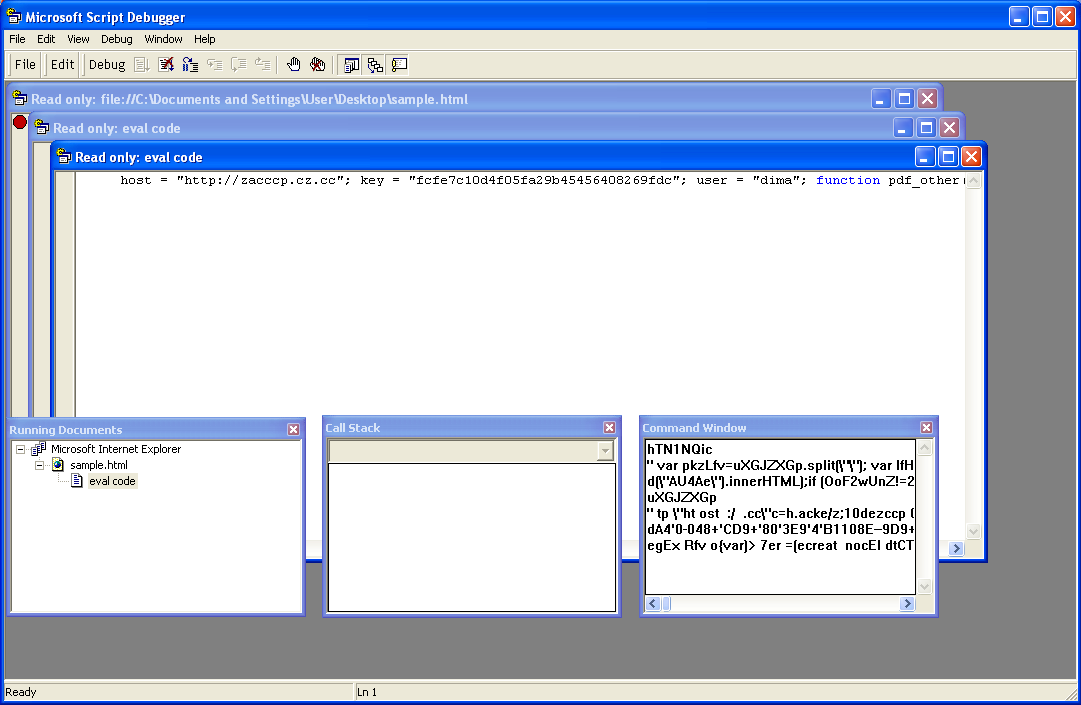Click the Step Into toolbar icon
Viewport: 1081px width, 705px height.
(x=214, y=65)
